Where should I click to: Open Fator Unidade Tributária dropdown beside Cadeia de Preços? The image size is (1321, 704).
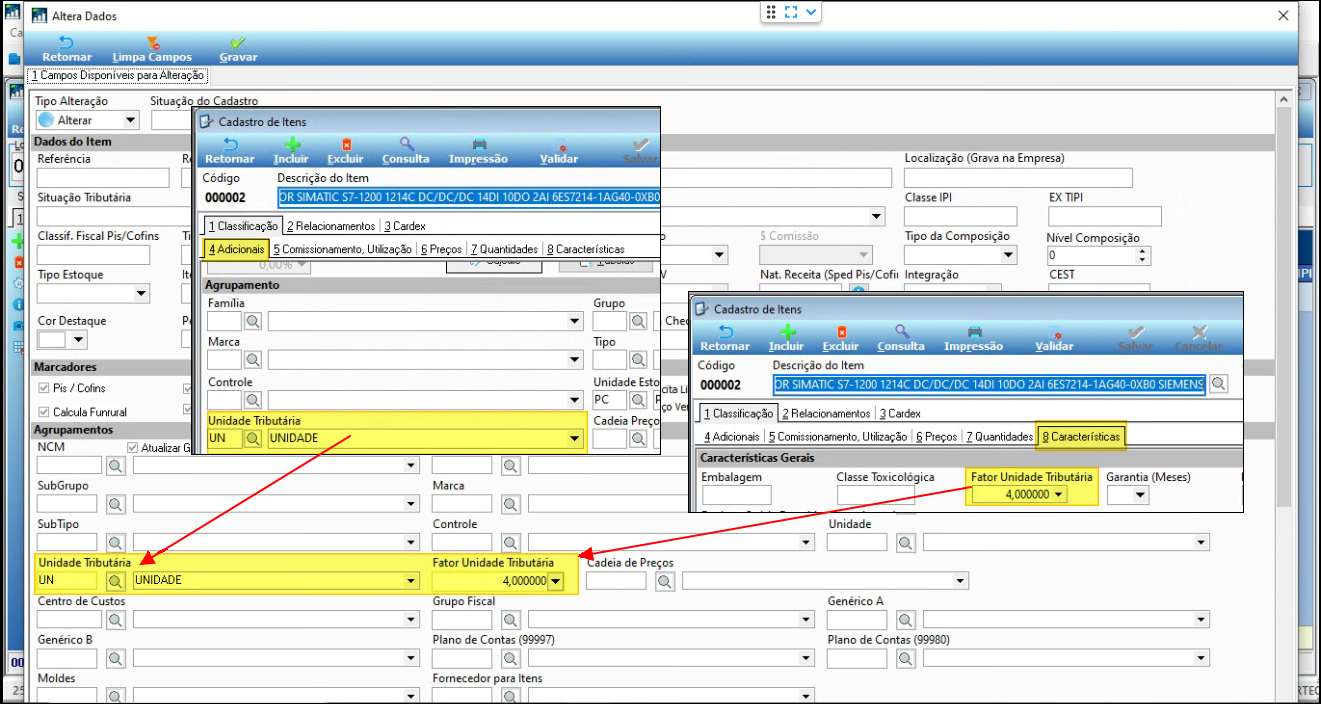556,581
